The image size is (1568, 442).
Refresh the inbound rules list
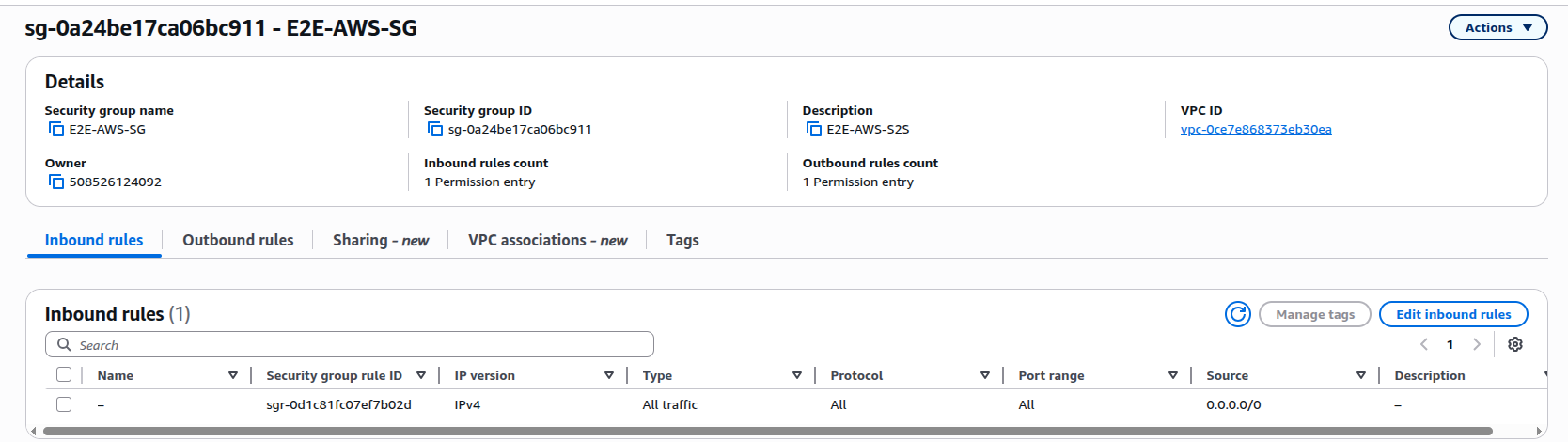(x=1237, y=314)
